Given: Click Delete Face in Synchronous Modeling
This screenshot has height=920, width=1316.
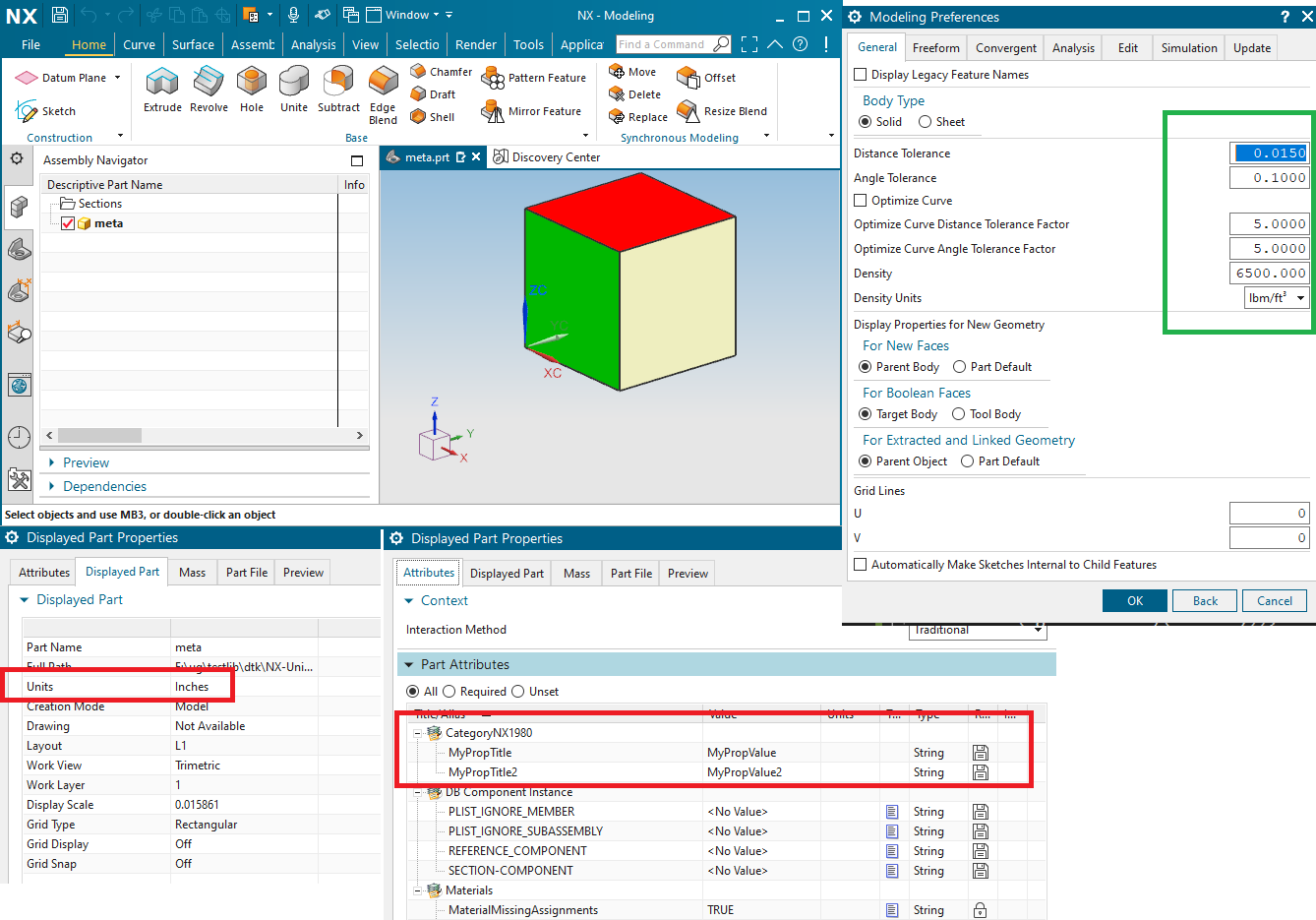Looking at the screenshot, I should coord(634,94).
